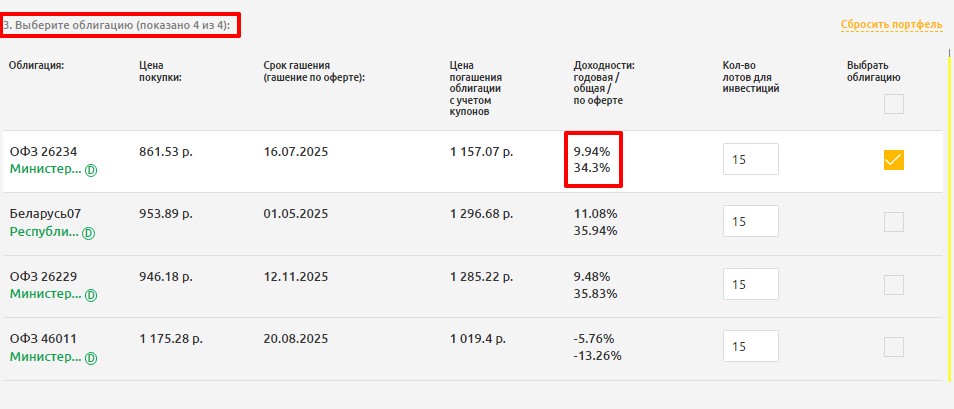
Task: Open the issuer link under ОФЗ 26229
Action: 45,295
